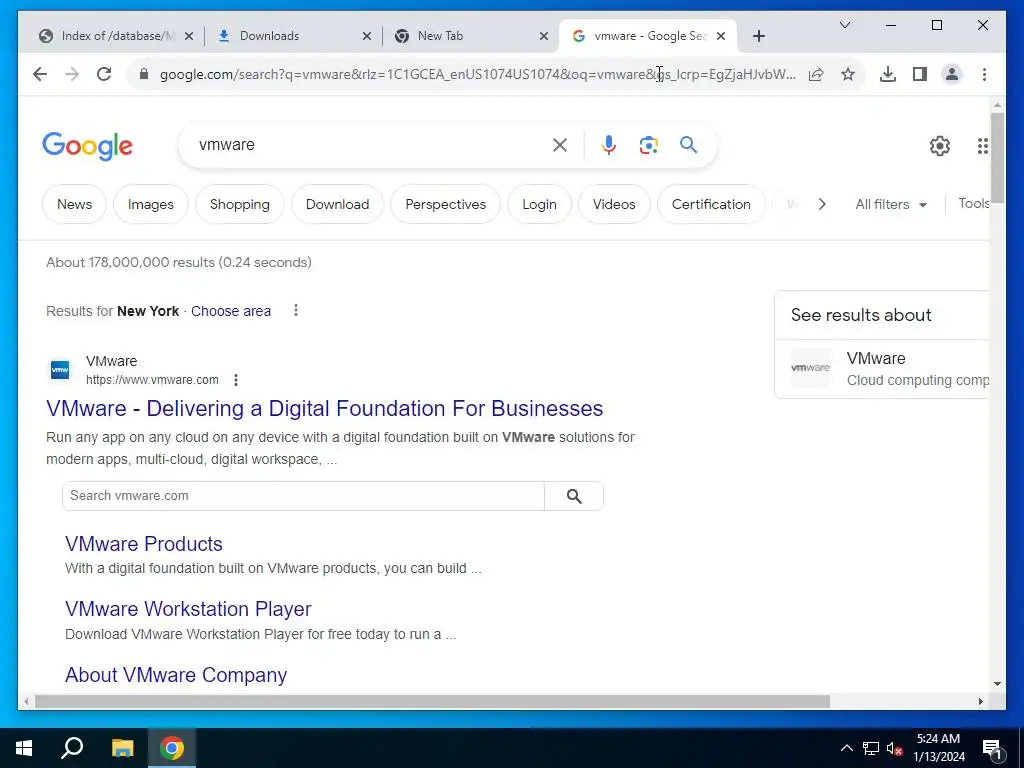Viewport: 1024px width, 768px height.
Task: Open the Chrome profile avatar
Action: click(952, 74)
